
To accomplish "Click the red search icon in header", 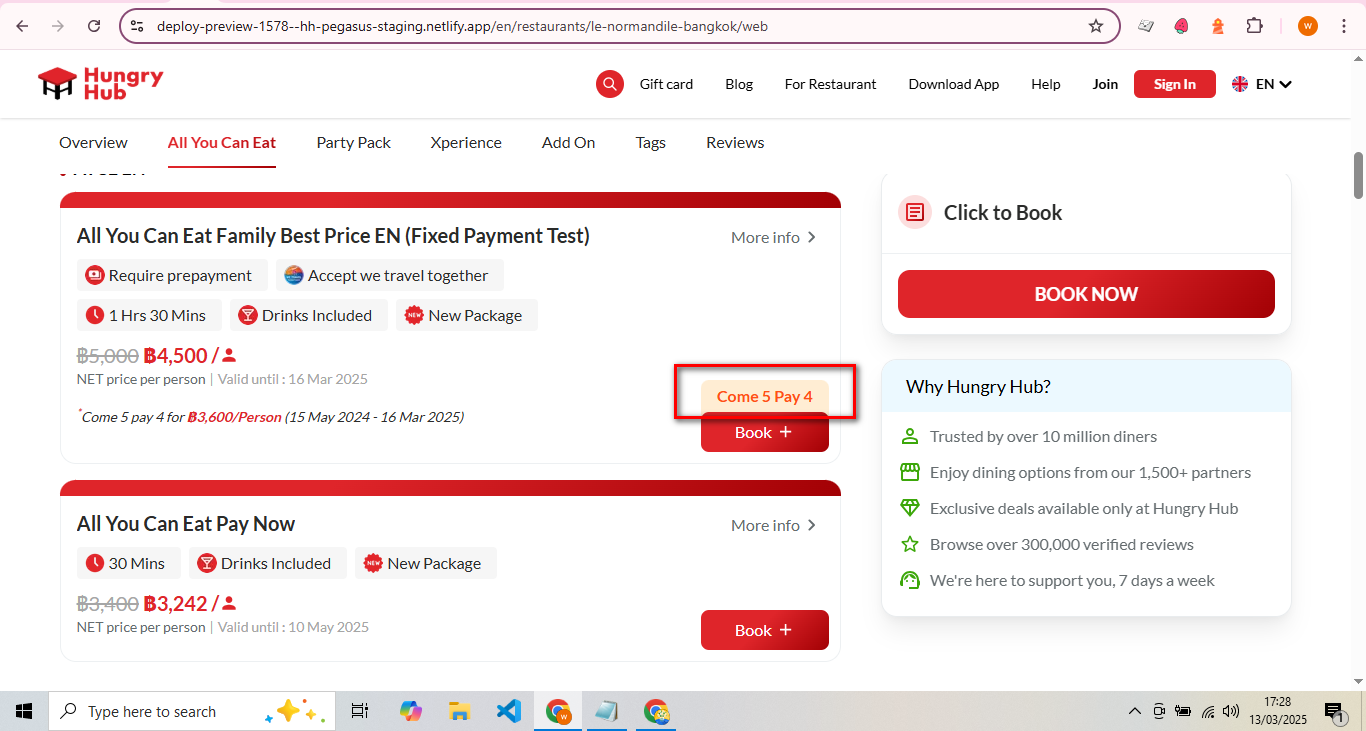I will pos(609,84).
